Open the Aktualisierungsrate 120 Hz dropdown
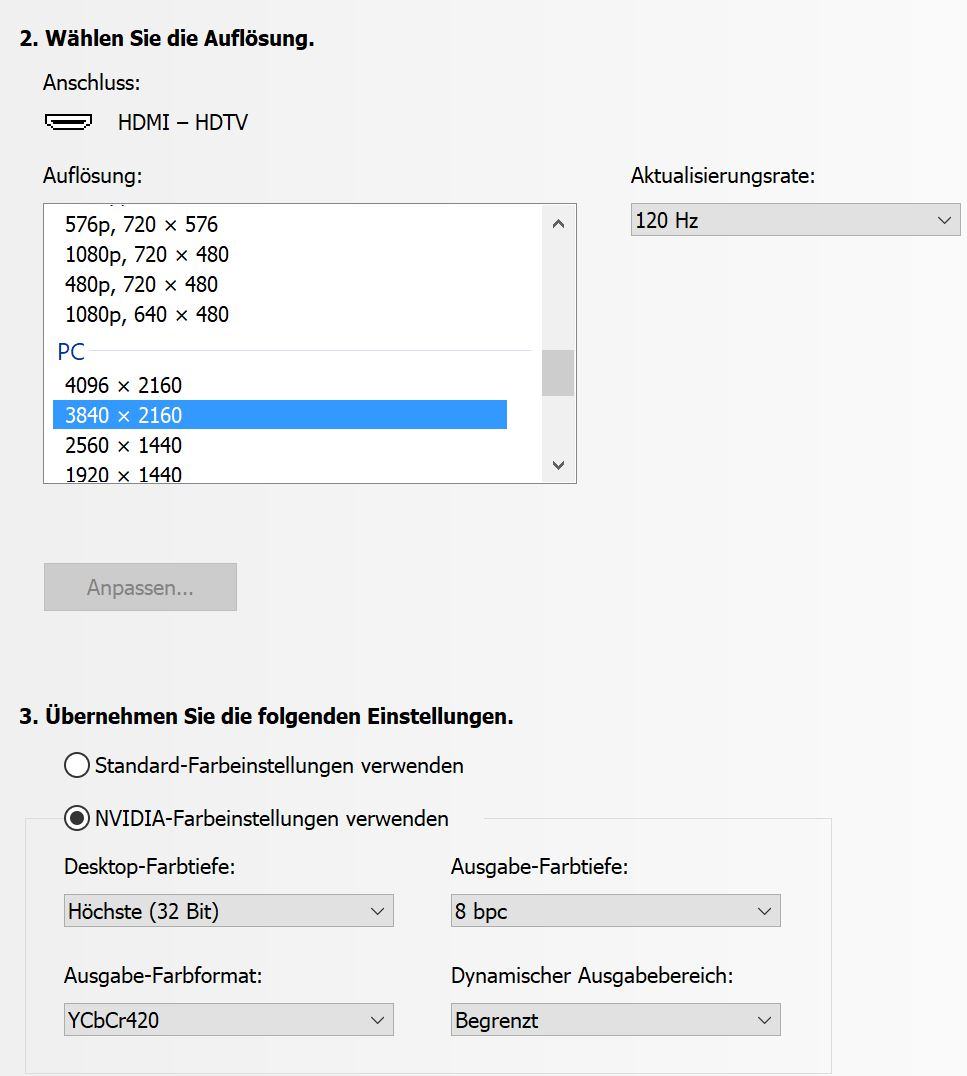Image resolution: width=967 pixels, height=1076 pixels. click(x=795, y=220)
